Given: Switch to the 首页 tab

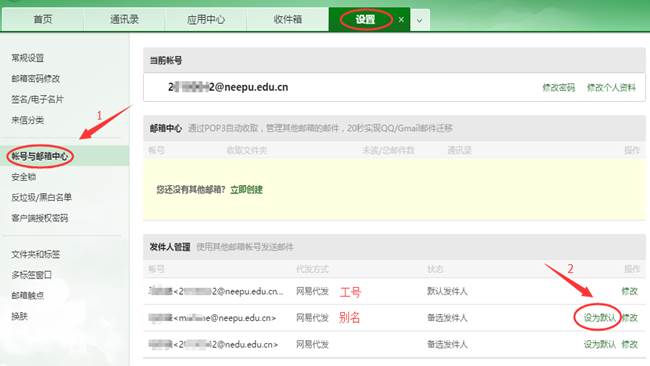Looking at the screenshot, I should (x=43, y=19).
